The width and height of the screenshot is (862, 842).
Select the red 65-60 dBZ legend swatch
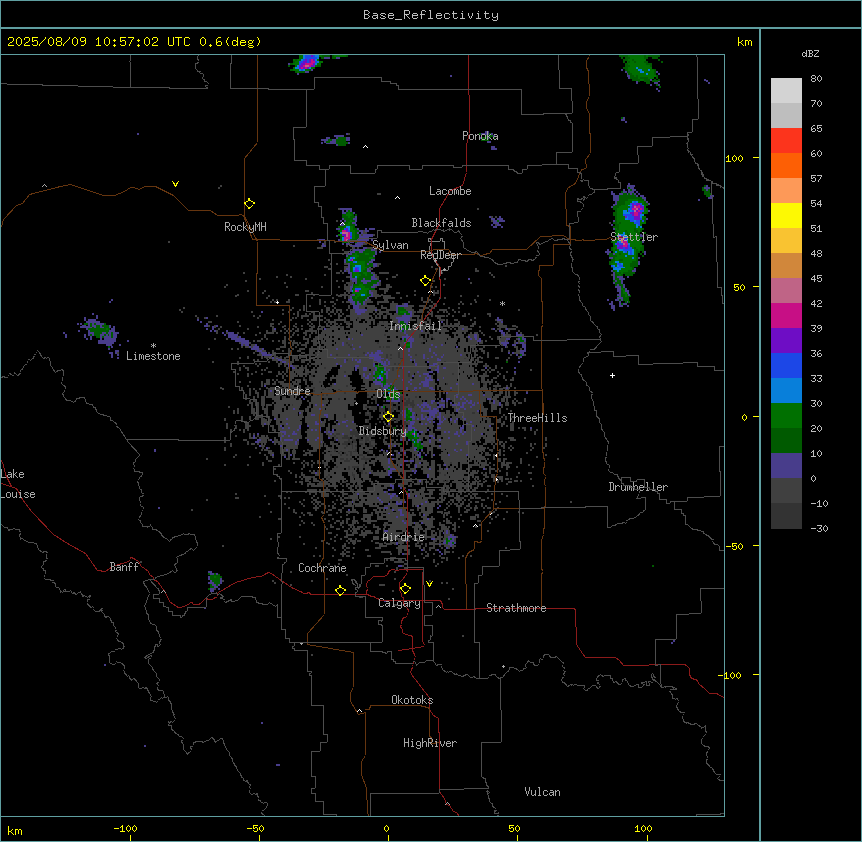click(x=786, y=141)
